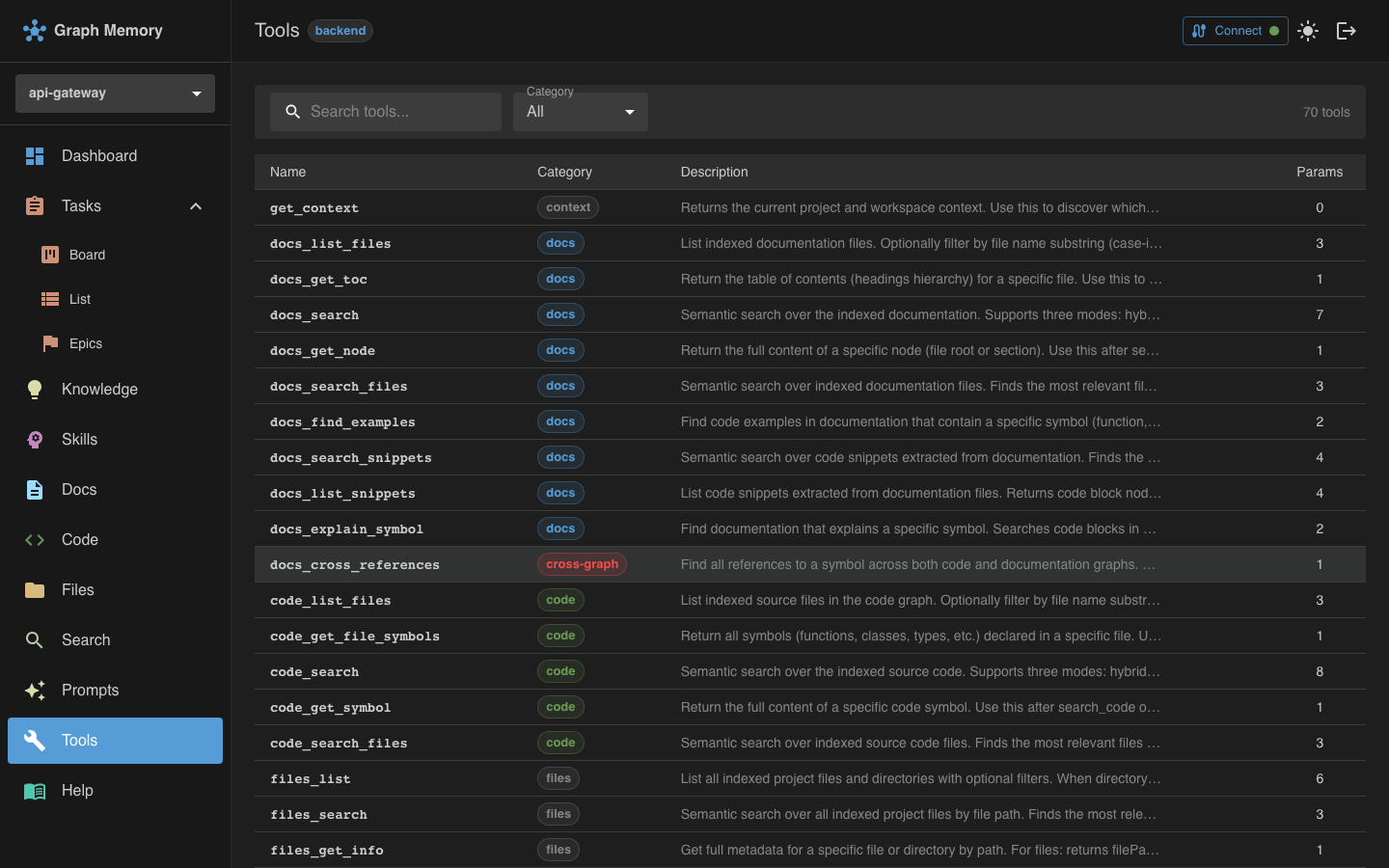Click the files chip in files_list row
This screenshot has width=1389, height=868.
(558, 778)
